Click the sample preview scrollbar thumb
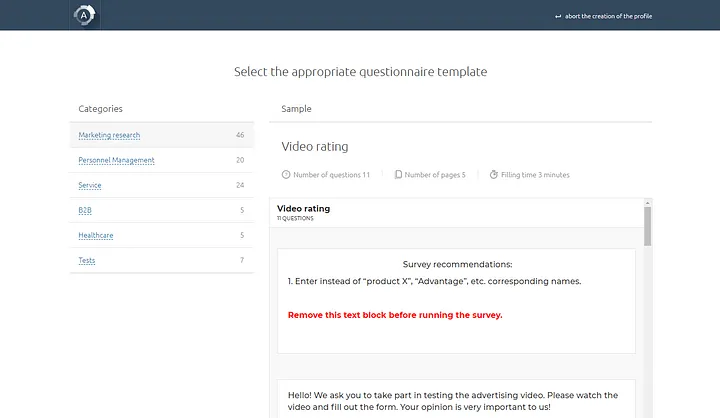 coord(647,226)
